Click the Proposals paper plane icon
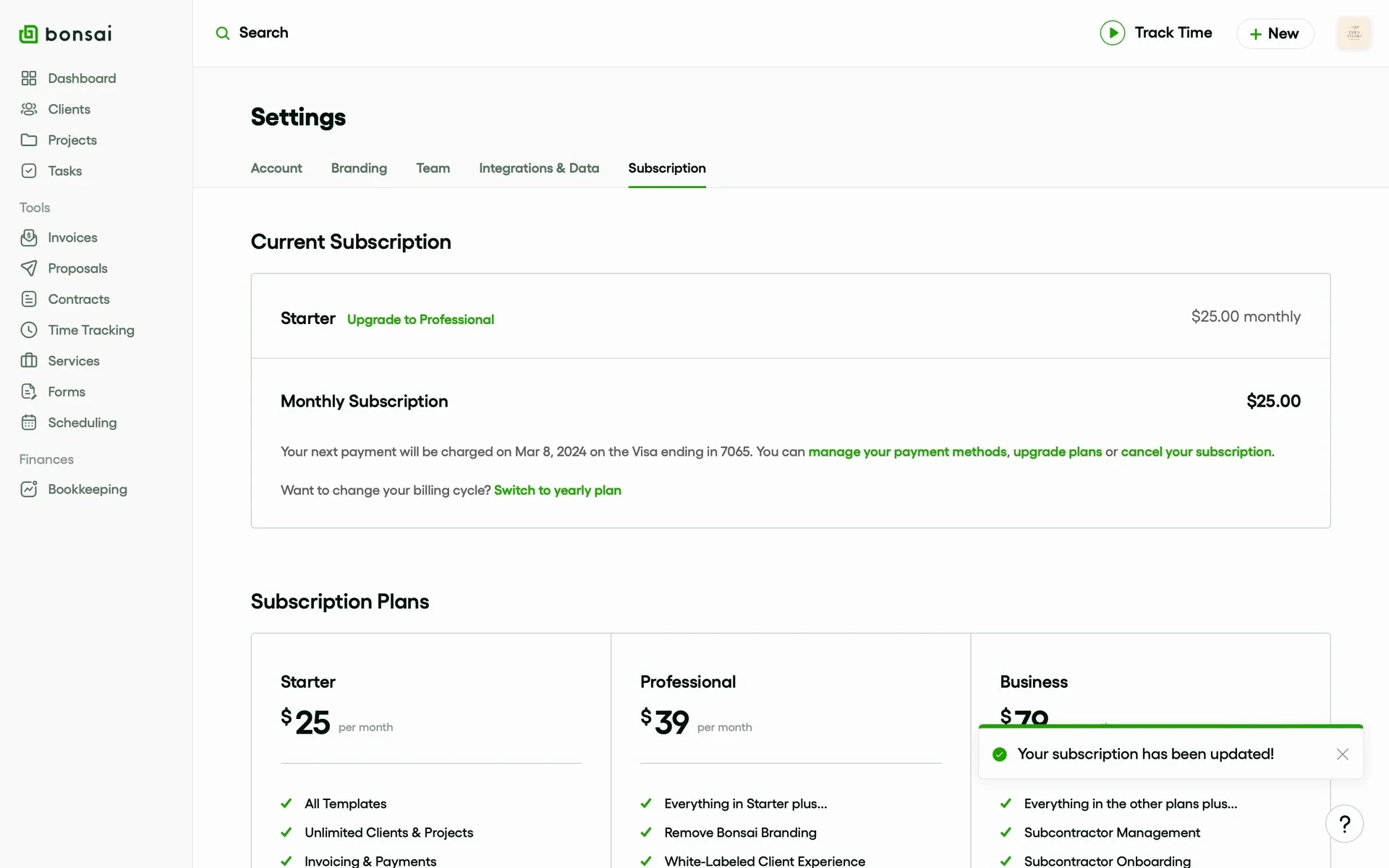 pyautogui.click(x=29, y=268)
